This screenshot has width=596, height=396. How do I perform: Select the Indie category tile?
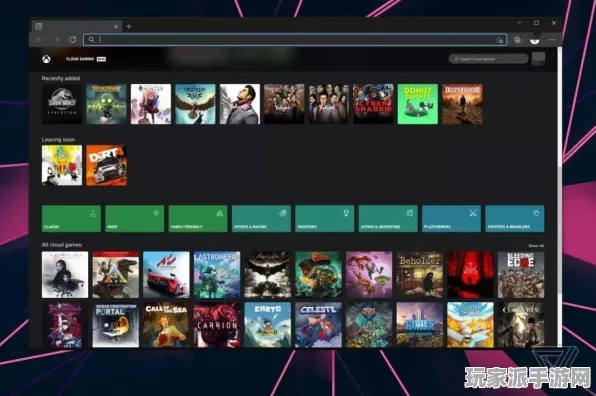(x=135, y=219)
